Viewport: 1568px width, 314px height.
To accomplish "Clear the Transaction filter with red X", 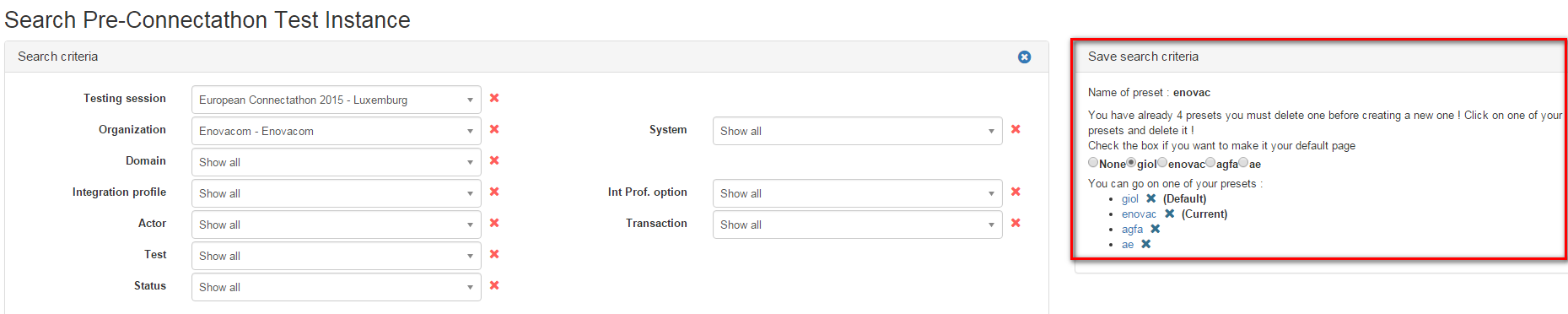I will coord(1016,223).
